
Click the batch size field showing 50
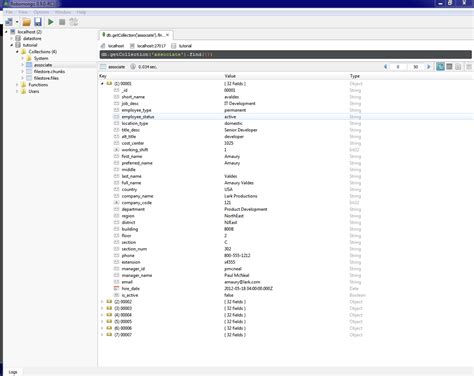[x=416, y=67]
